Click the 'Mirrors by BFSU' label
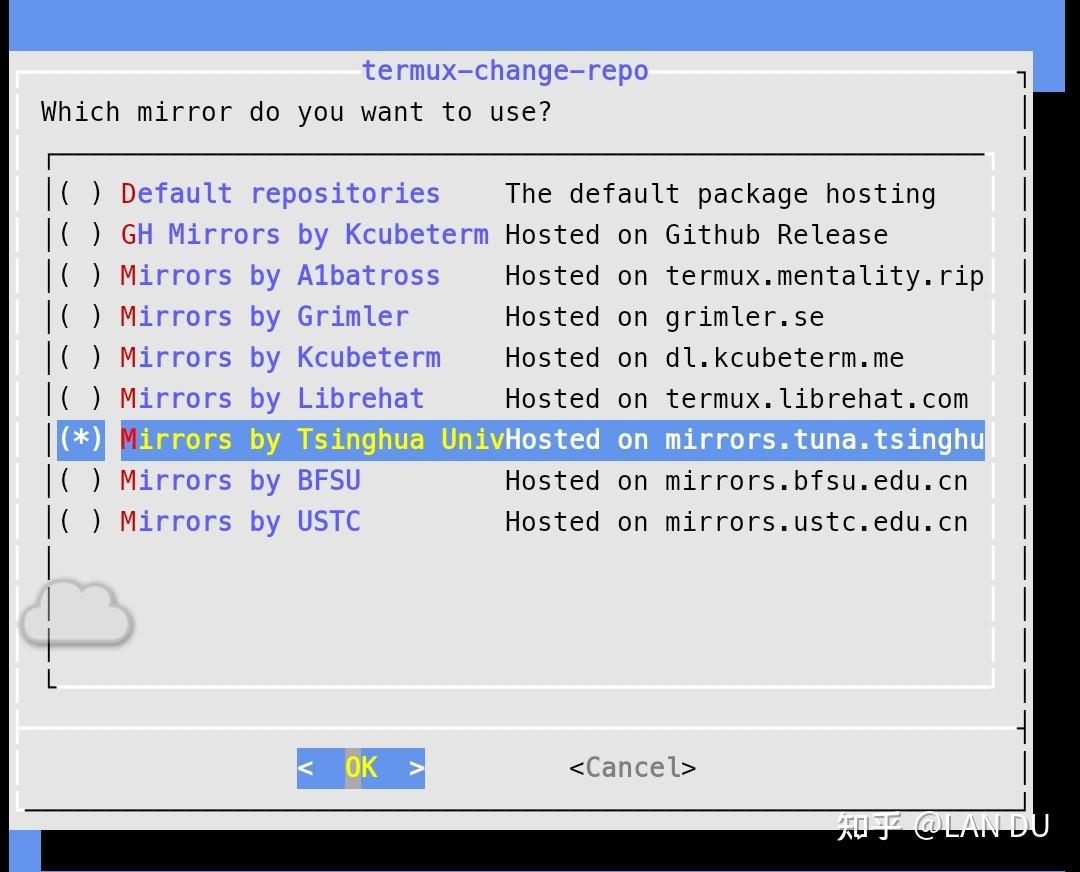Screen dimensions: 1080x872 (240, 480)
